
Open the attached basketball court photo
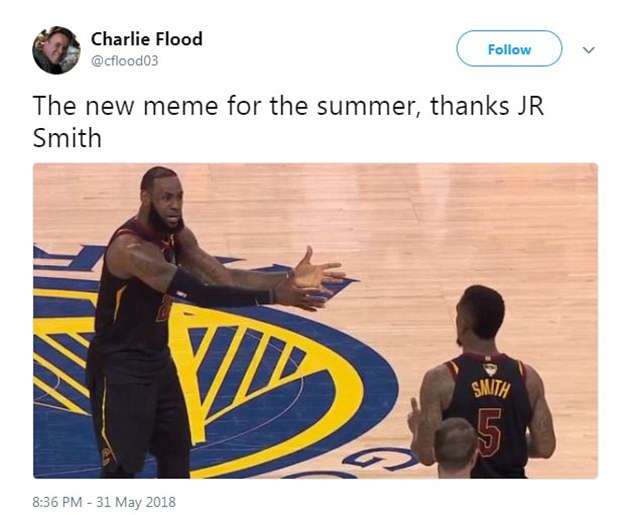coord(315,321)
